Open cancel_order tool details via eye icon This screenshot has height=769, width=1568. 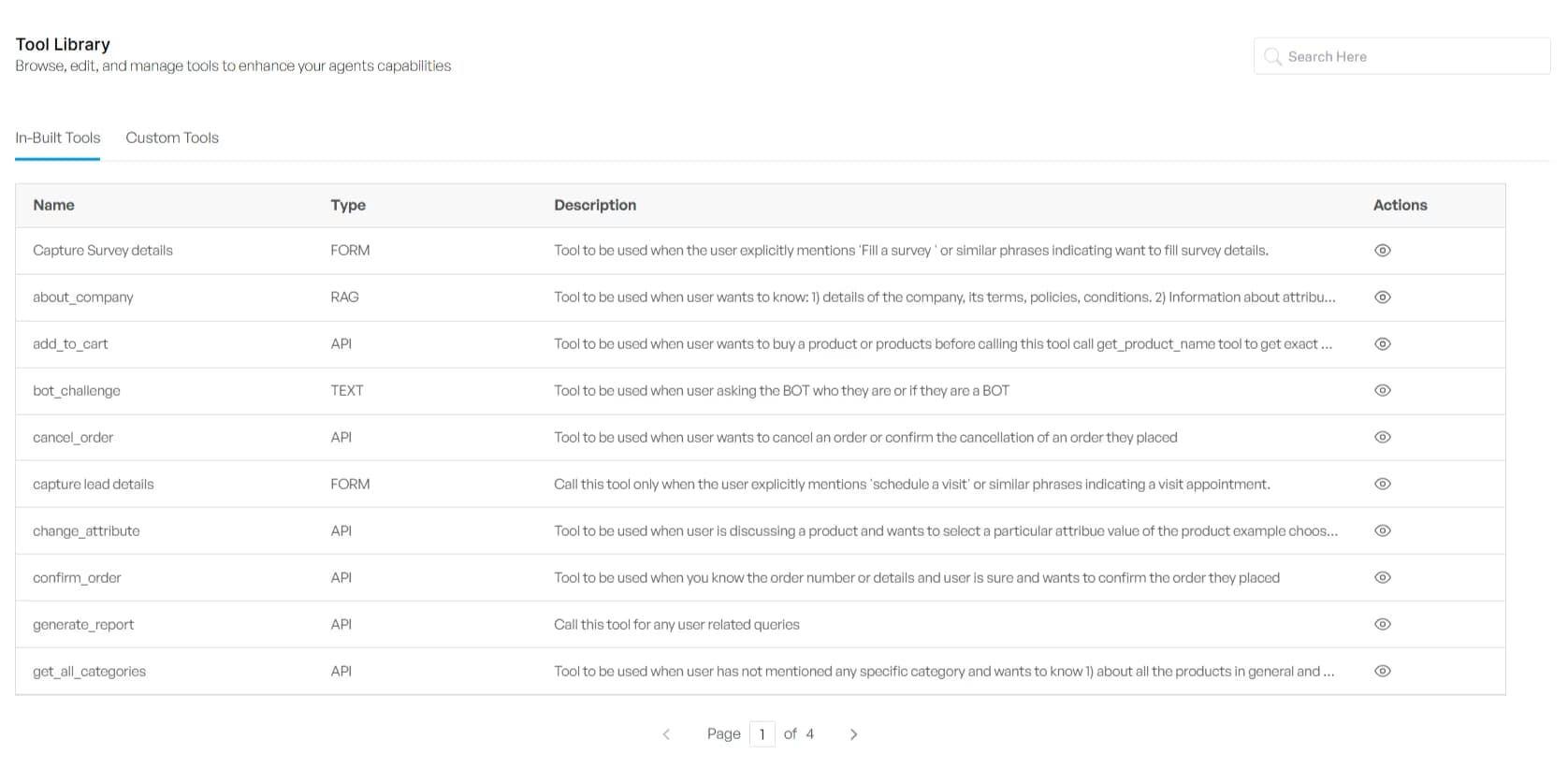point(1383,437)
